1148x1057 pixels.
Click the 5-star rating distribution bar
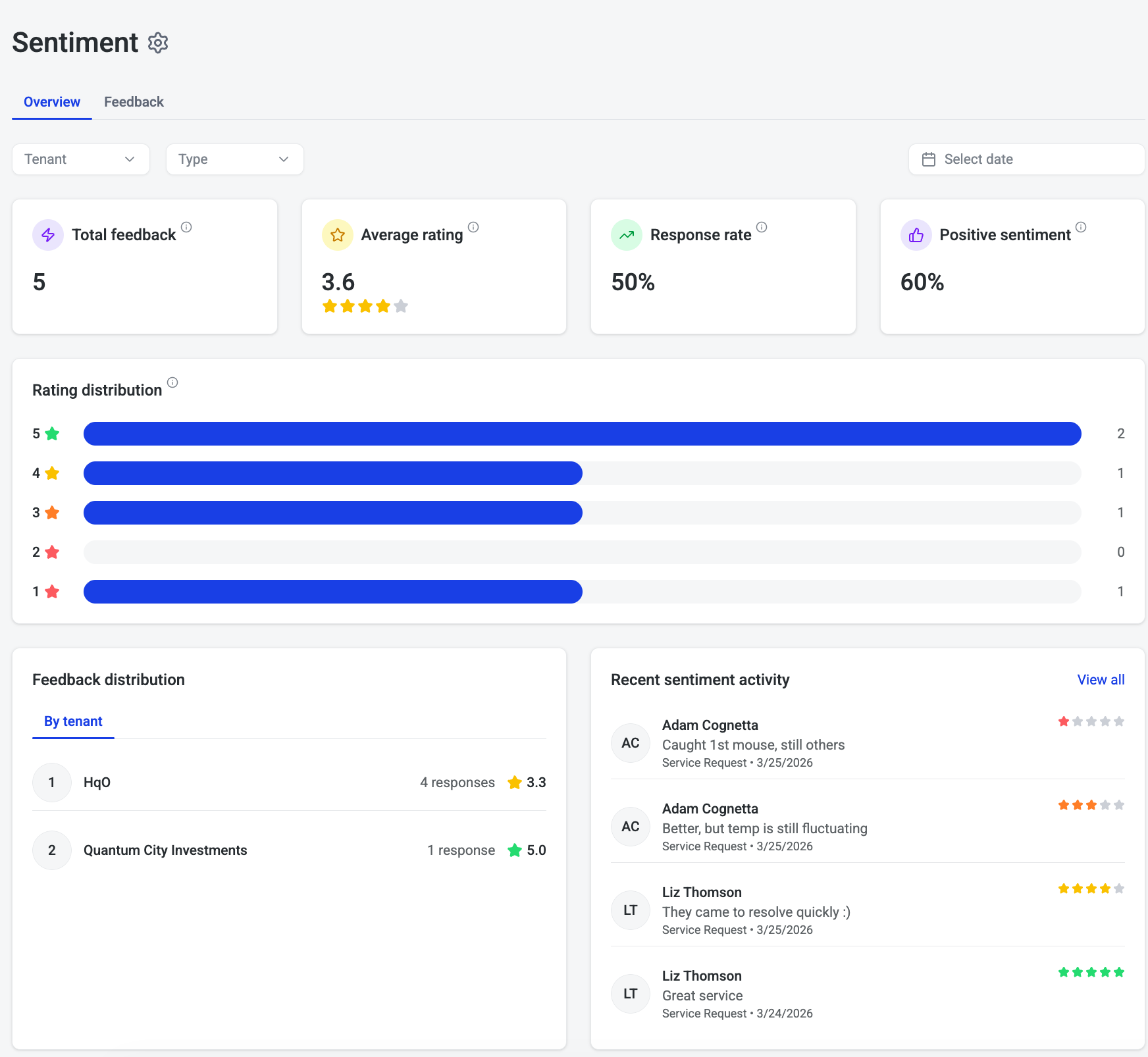click(583, 434)
